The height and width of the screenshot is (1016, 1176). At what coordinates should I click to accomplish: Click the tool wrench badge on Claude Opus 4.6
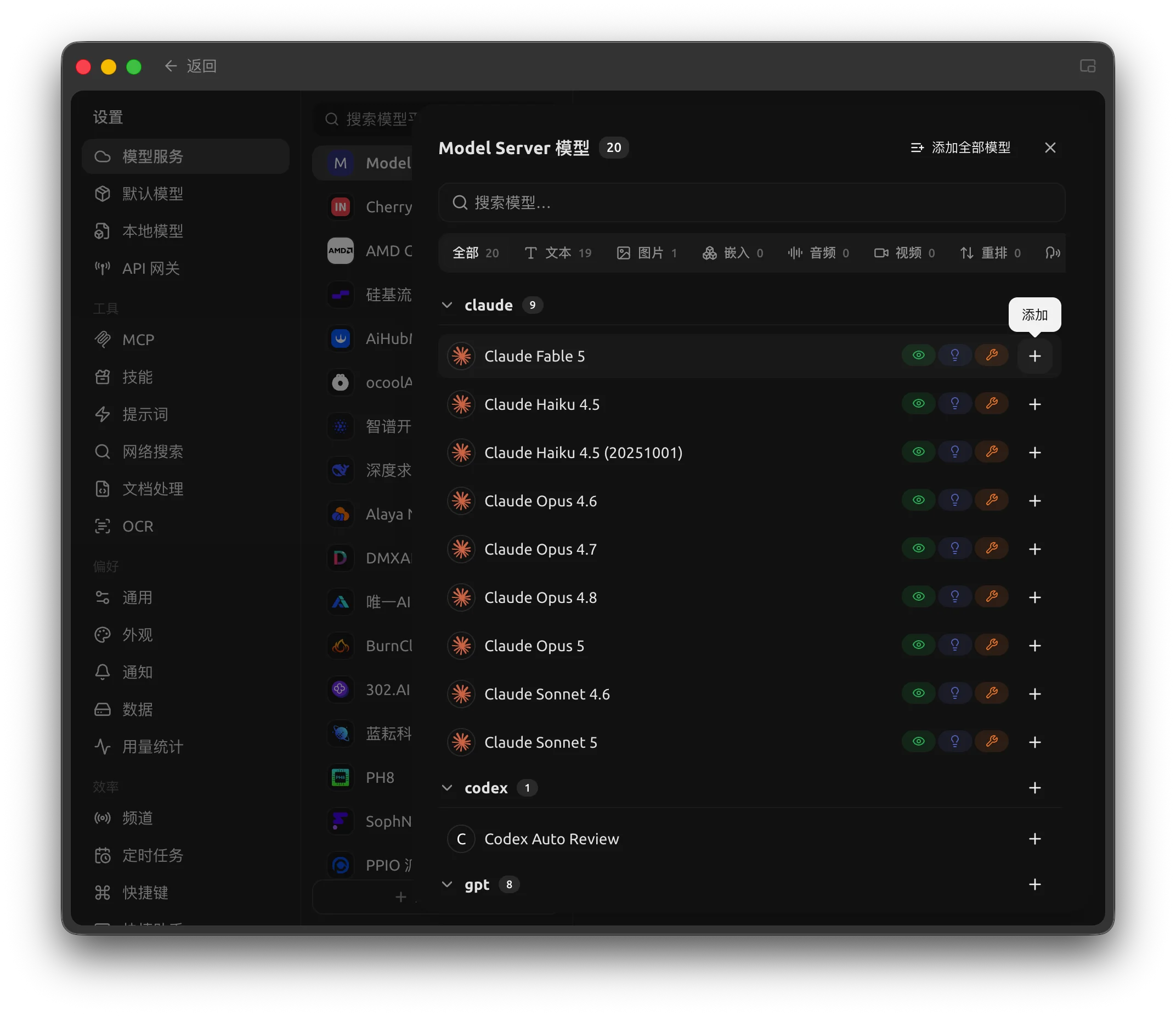pyautogui.click(x=992, y=500)
